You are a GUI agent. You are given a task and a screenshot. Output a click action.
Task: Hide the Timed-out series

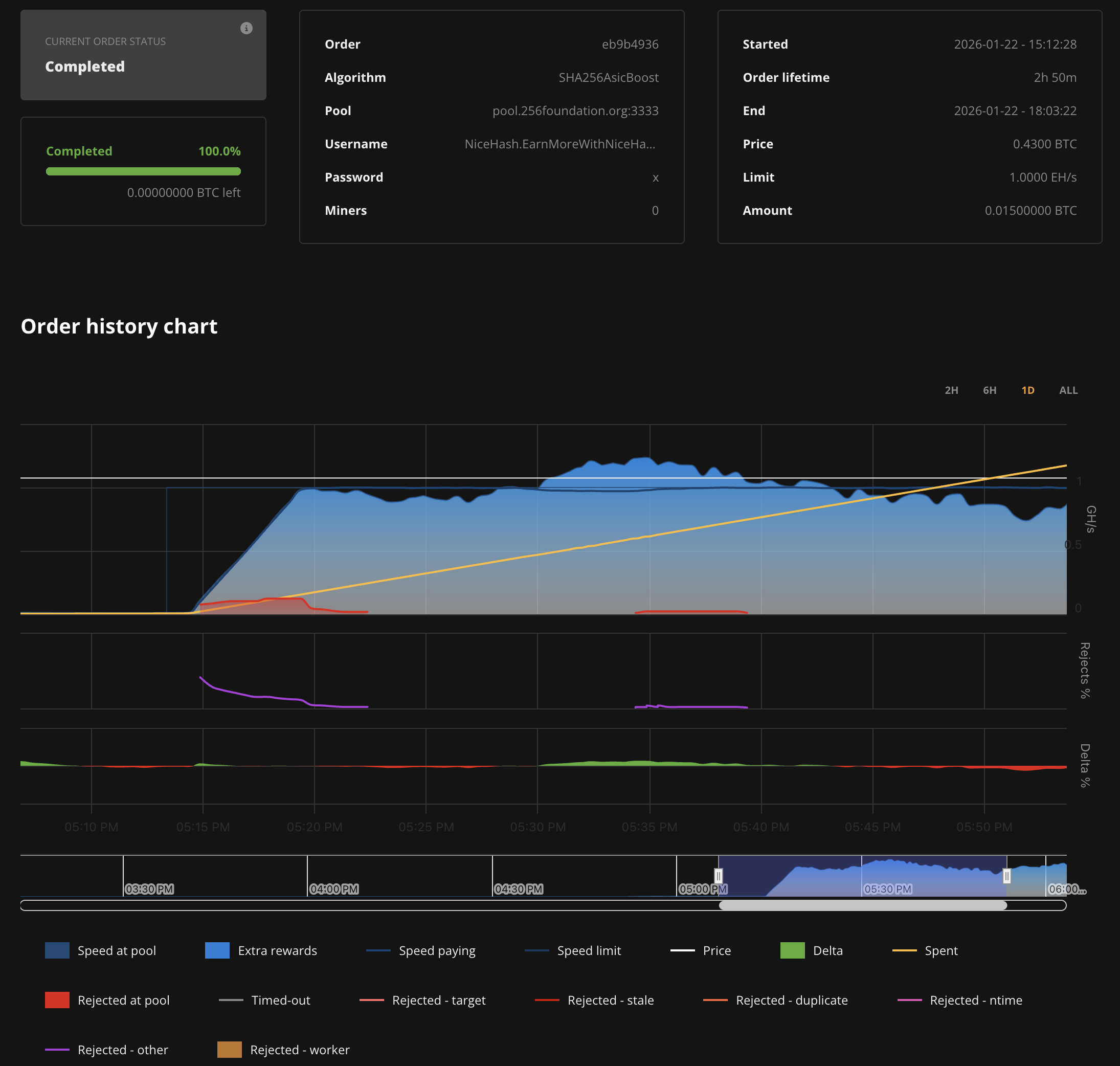tap(281, 1000)
